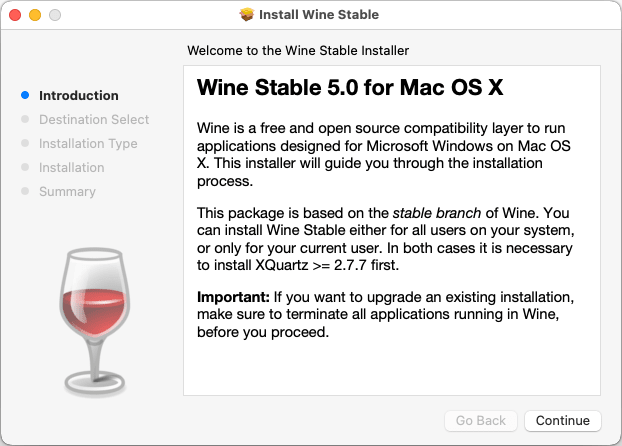Click the Go Back button
622x446 pixels.
click(481, 421)
